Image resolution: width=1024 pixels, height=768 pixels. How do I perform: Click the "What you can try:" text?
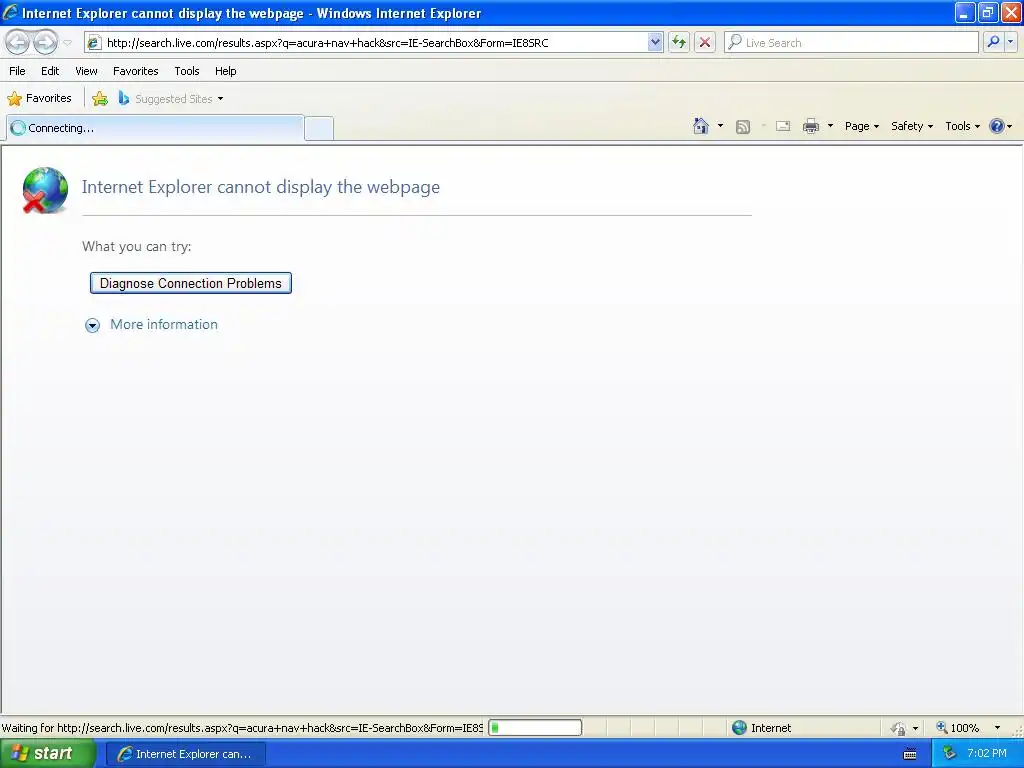(x=136, y=246)
